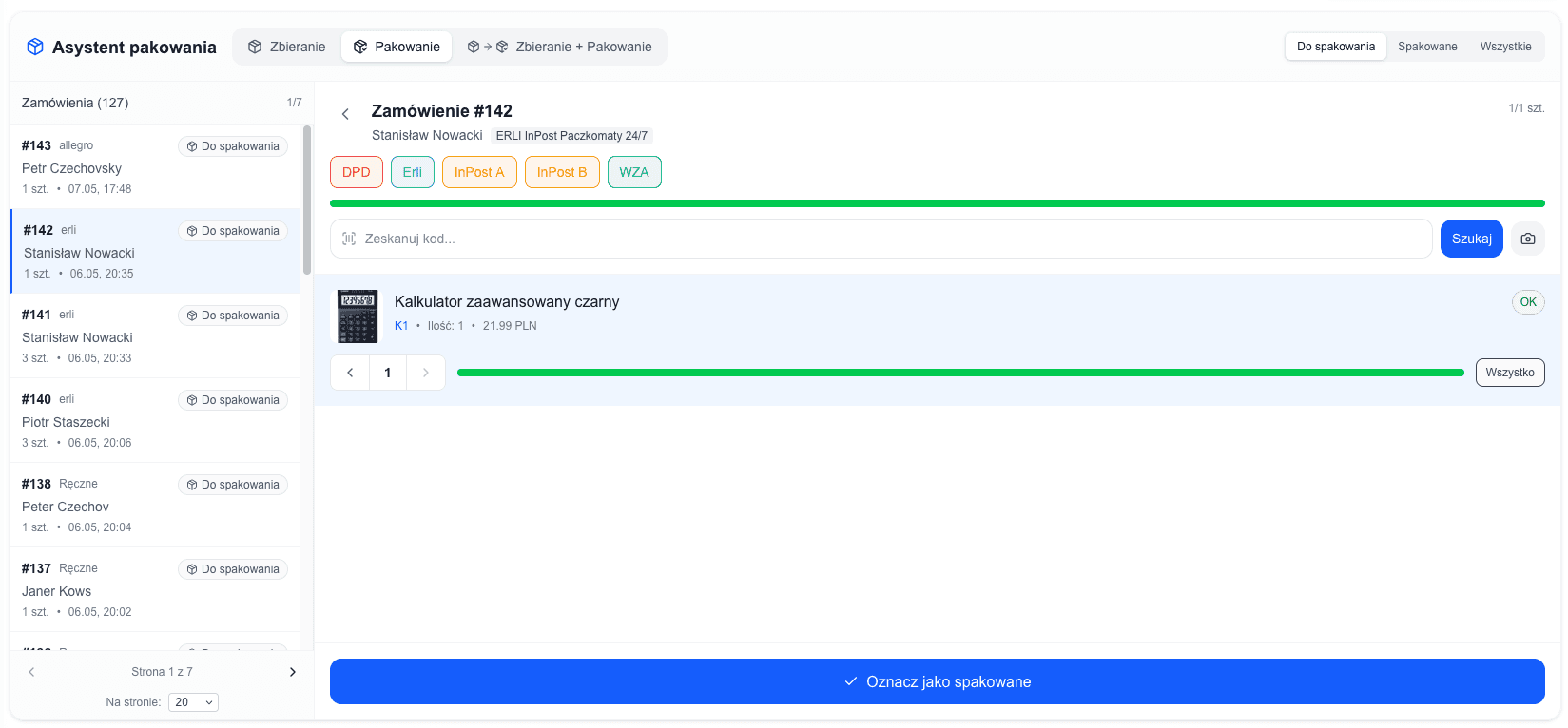Viewport: 1568px width, 728px height.
Task: Show Wszystkie orders filter
Action: coord(1505,47)
